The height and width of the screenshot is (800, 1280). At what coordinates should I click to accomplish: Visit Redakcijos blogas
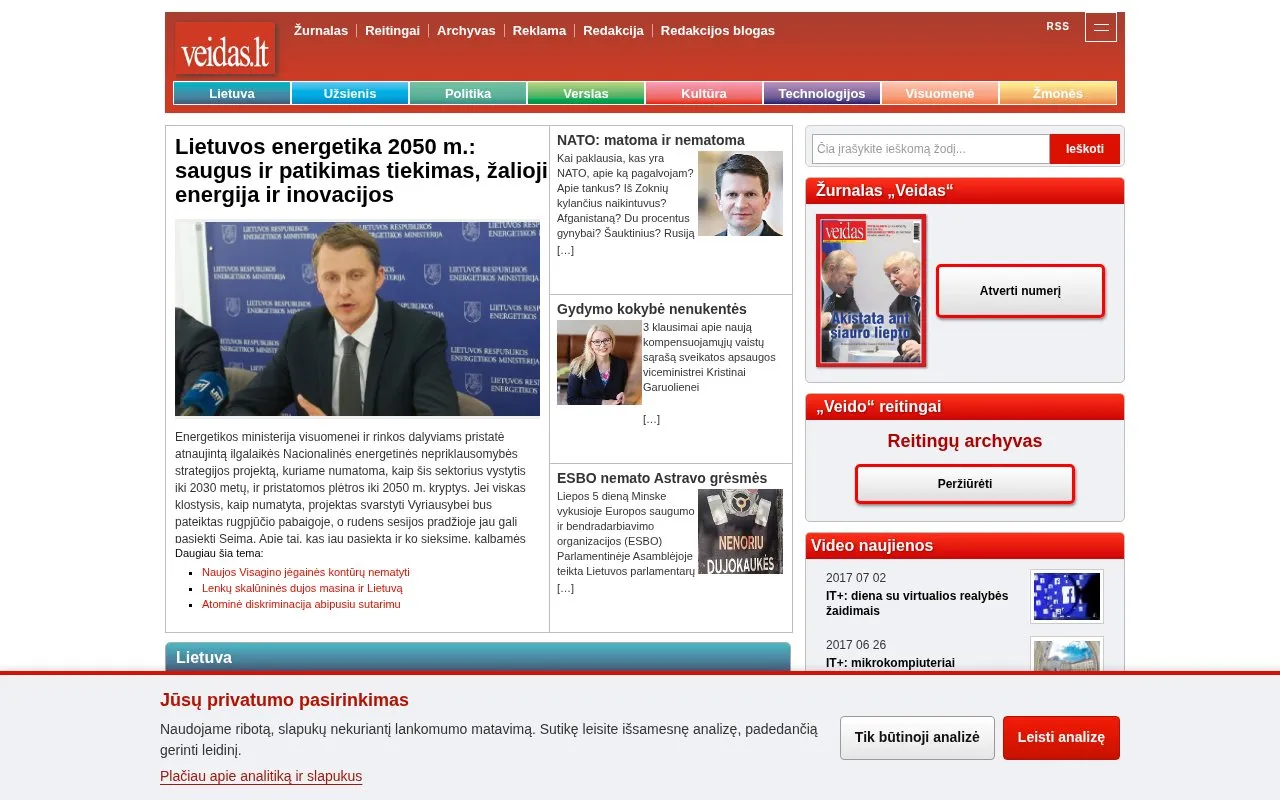[718, 30]
